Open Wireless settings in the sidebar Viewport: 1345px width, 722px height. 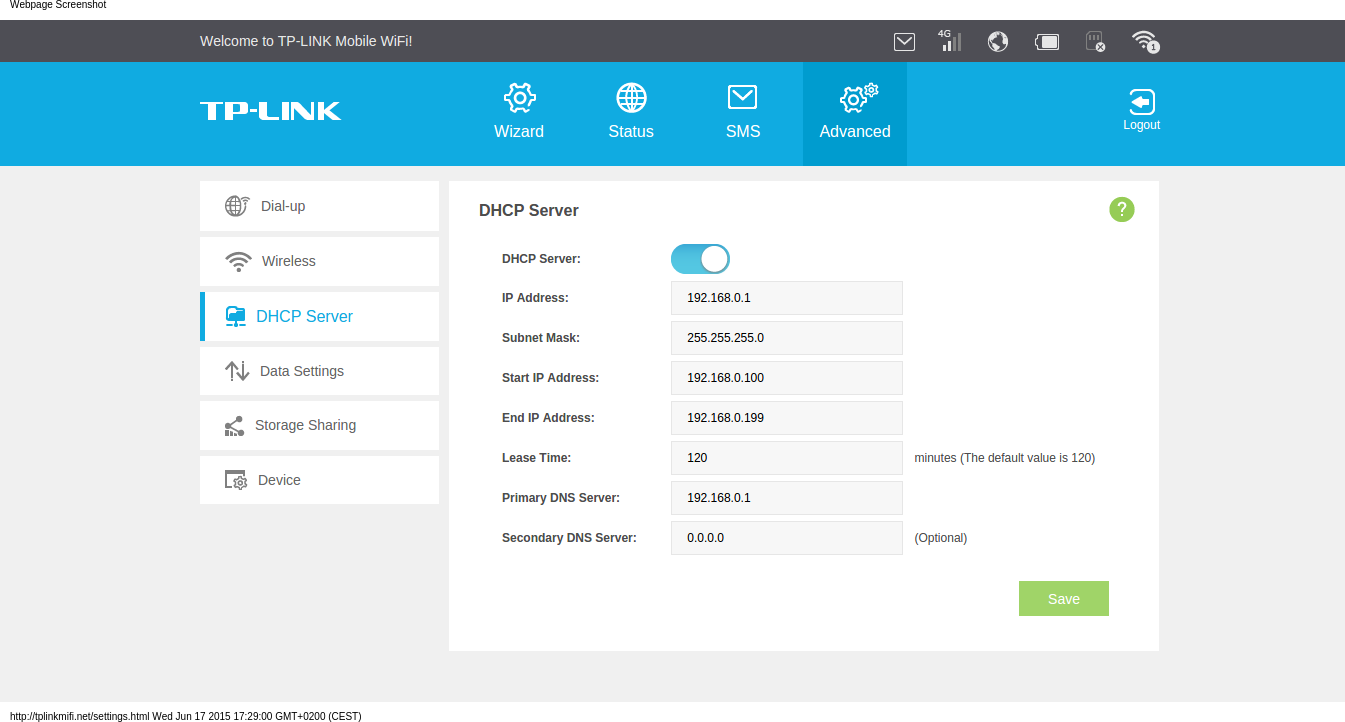(319, 261)
